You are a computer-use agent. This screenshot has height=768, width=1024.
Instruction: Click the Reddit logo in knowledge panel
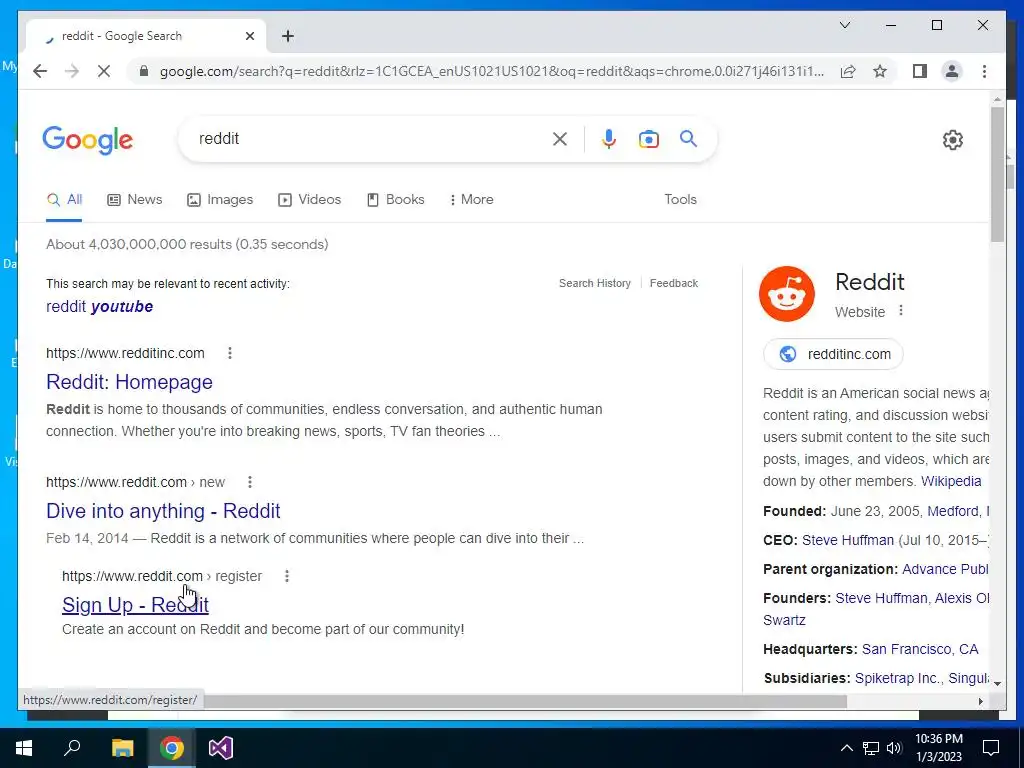point(786,294)
